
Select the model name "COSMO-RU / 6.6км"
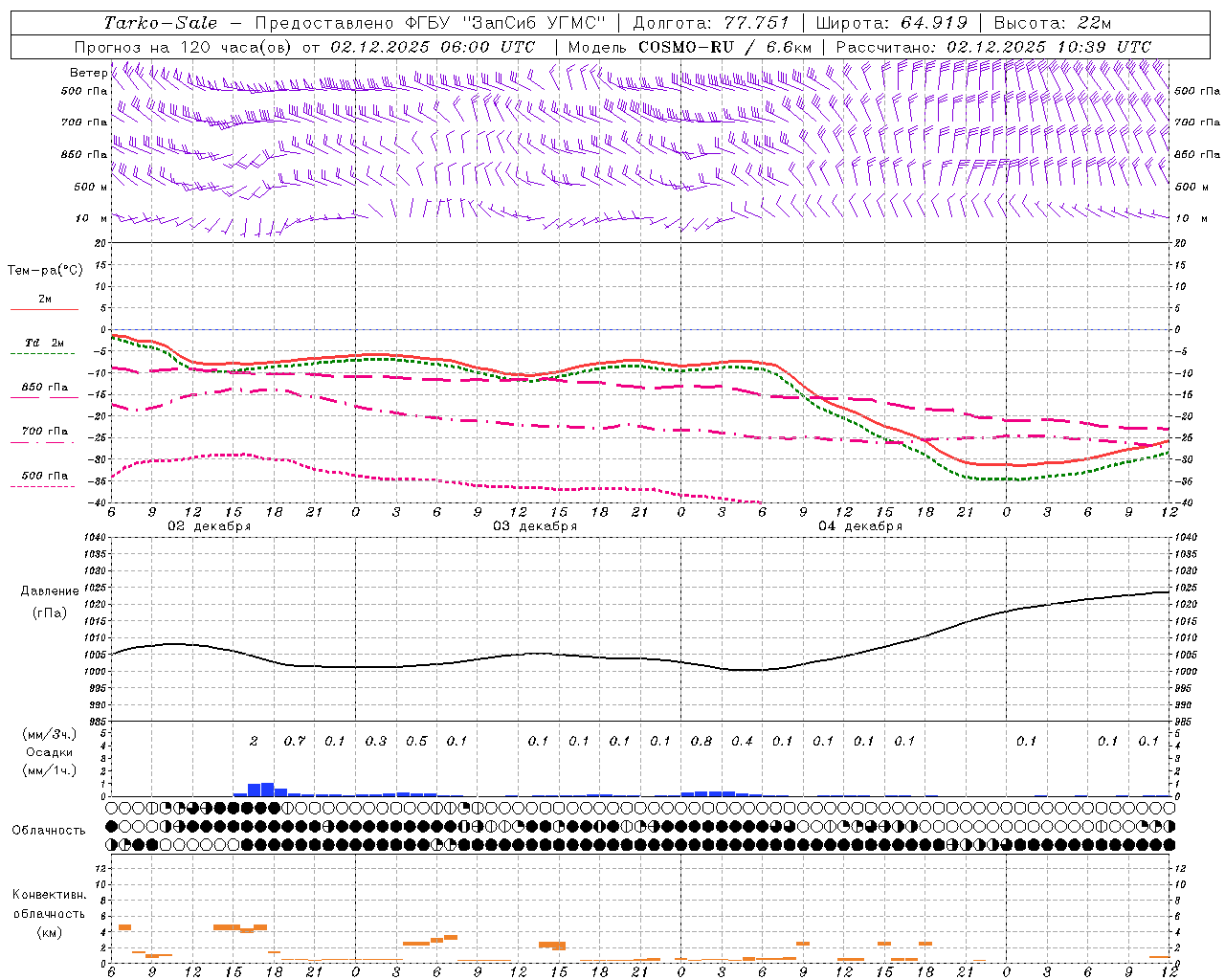[x=725, y=47]
